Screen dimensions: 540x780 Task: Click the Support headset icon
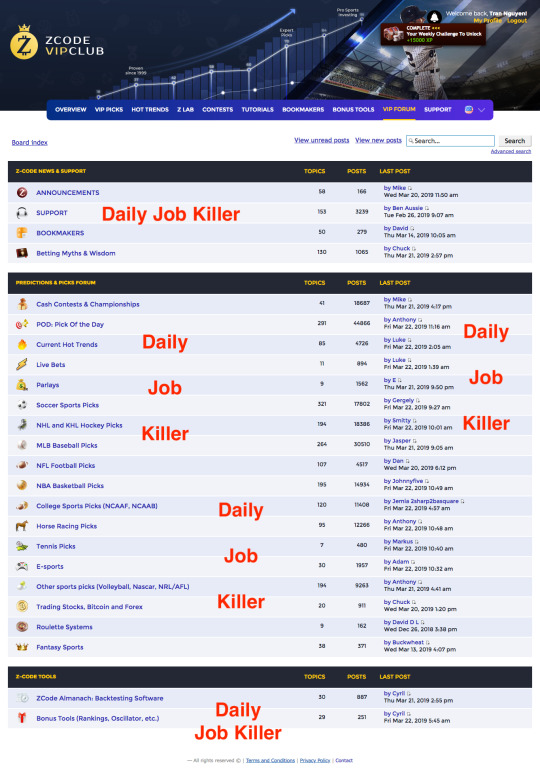22,213
